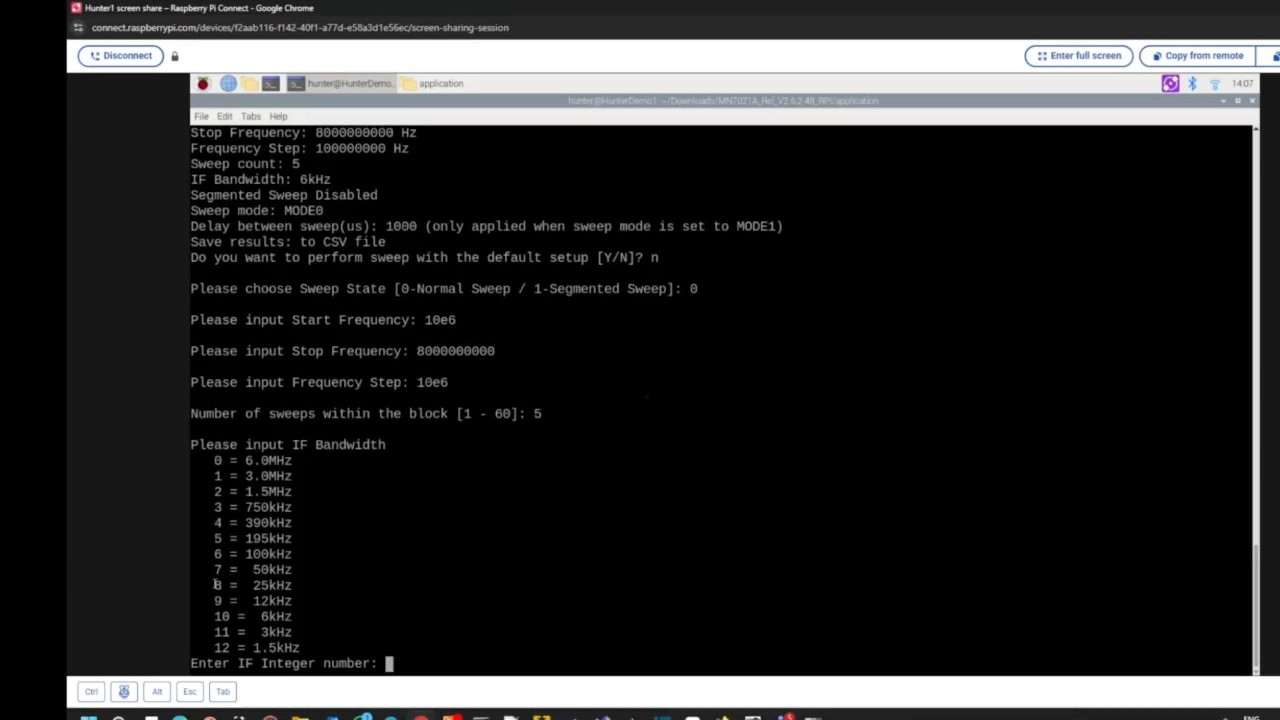
Task: Click 'Please input Frequency Step: 10e6' line
Action: point(319,382)
